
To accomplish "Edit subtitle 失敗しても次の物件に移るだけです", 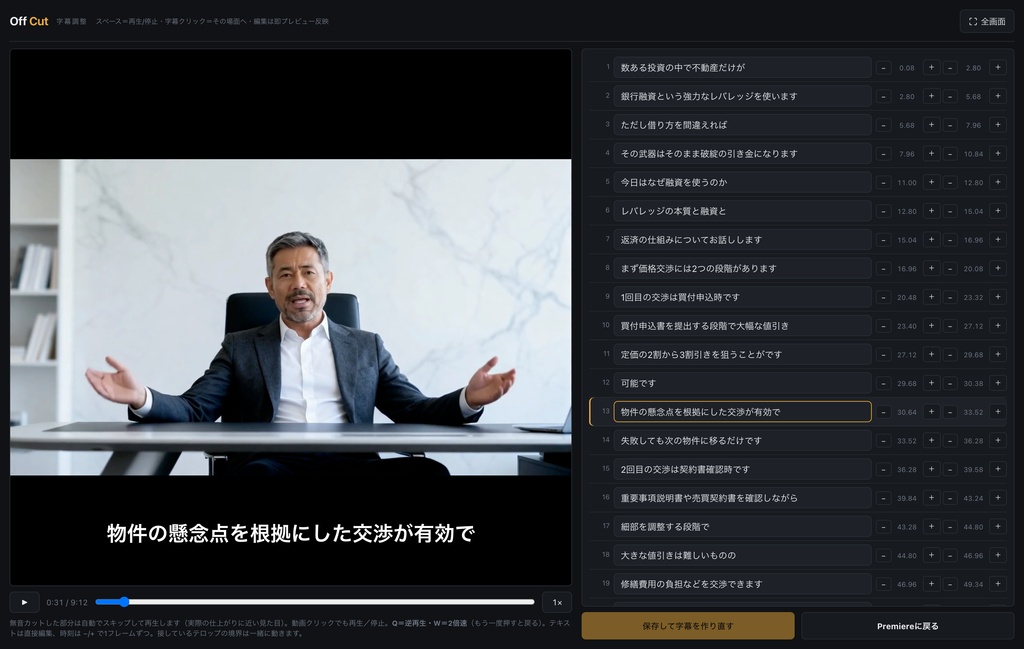I will [743, 441].
